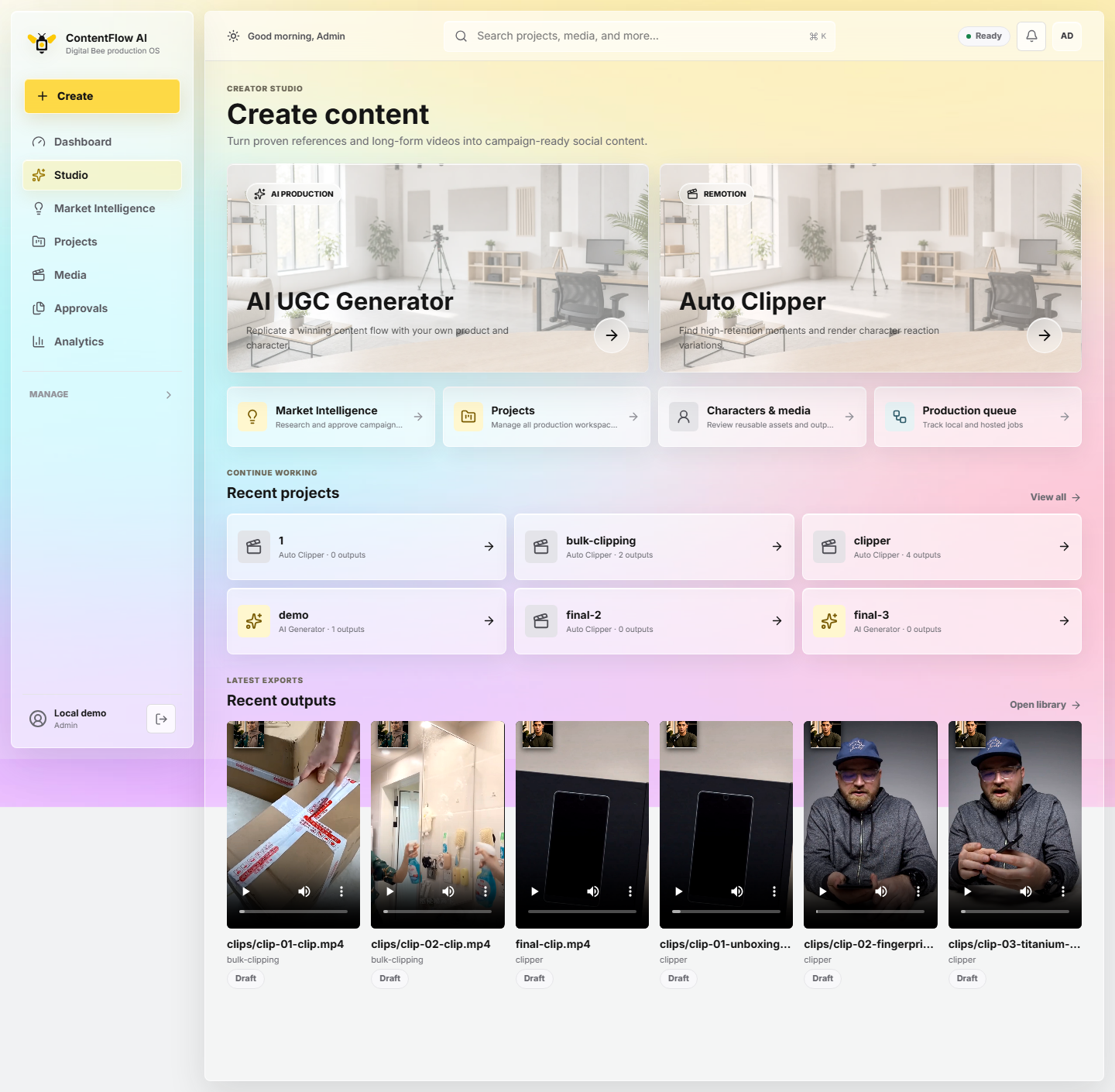
Task: Mute the clip-02-fingerprint video
Action: click(881, 891)
